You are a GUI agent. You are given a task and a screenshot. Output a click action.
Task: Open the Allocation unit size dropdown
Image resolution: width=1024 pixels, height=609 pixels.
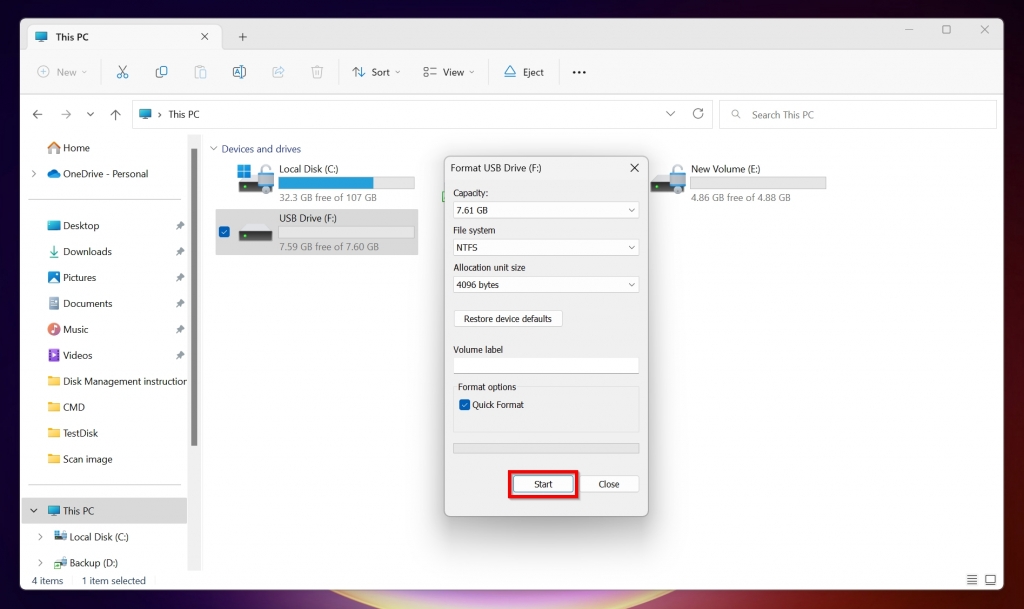coord(545,284)
